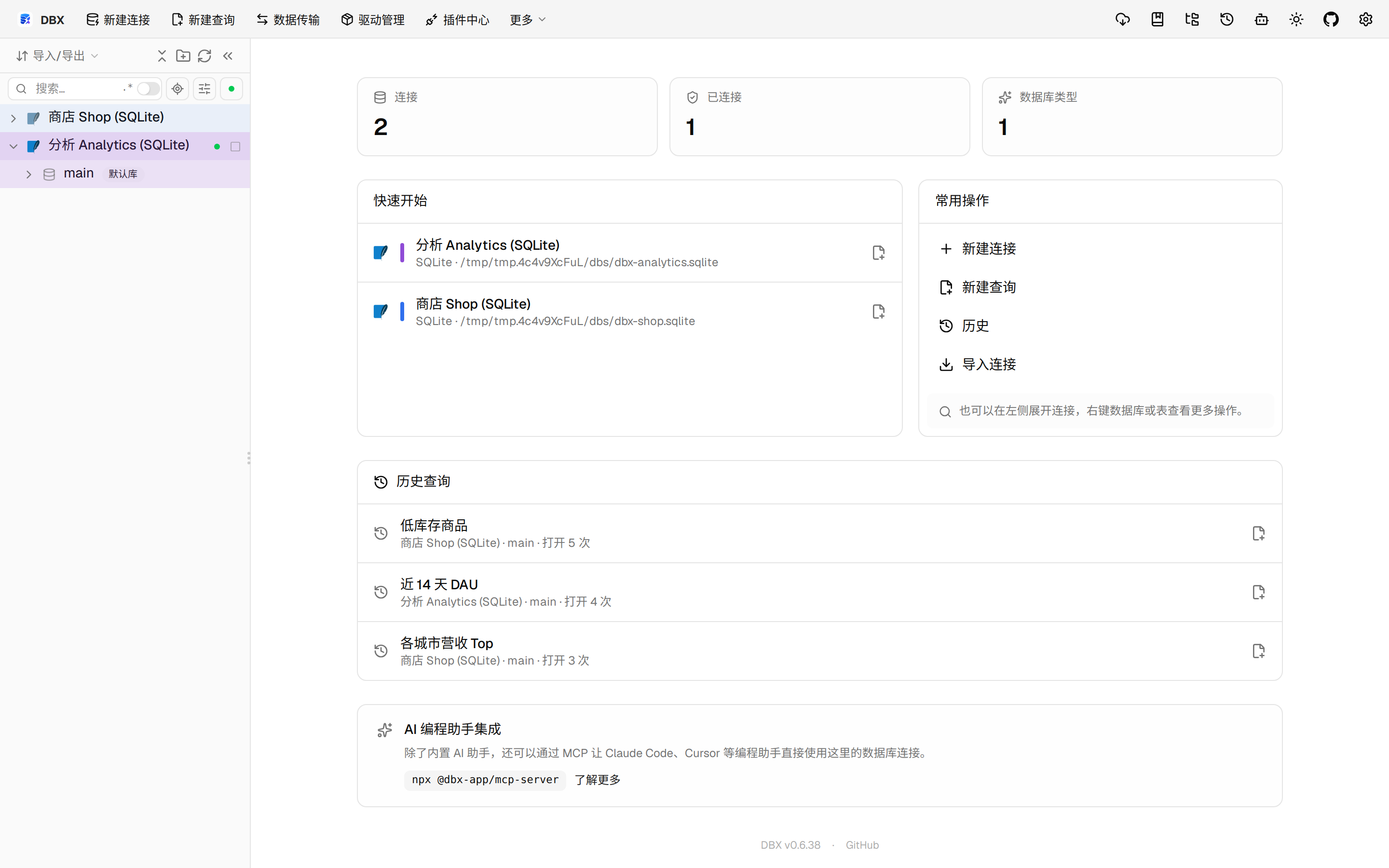Expand the 商店 Shop (SQLite) connection

tap(13, 118)
